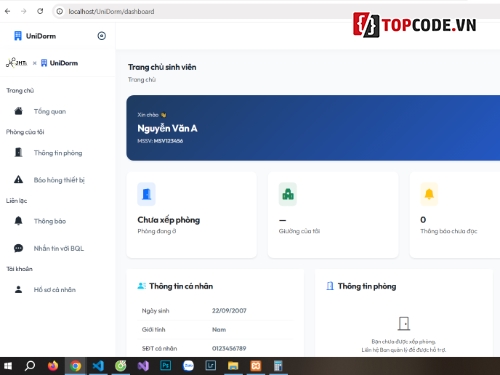Image resolution: width=500 pixels, height=375 pixels.
Task: Click the house icon beside Tổng quan
Action: pyautogui.click(x=19, y=111)
